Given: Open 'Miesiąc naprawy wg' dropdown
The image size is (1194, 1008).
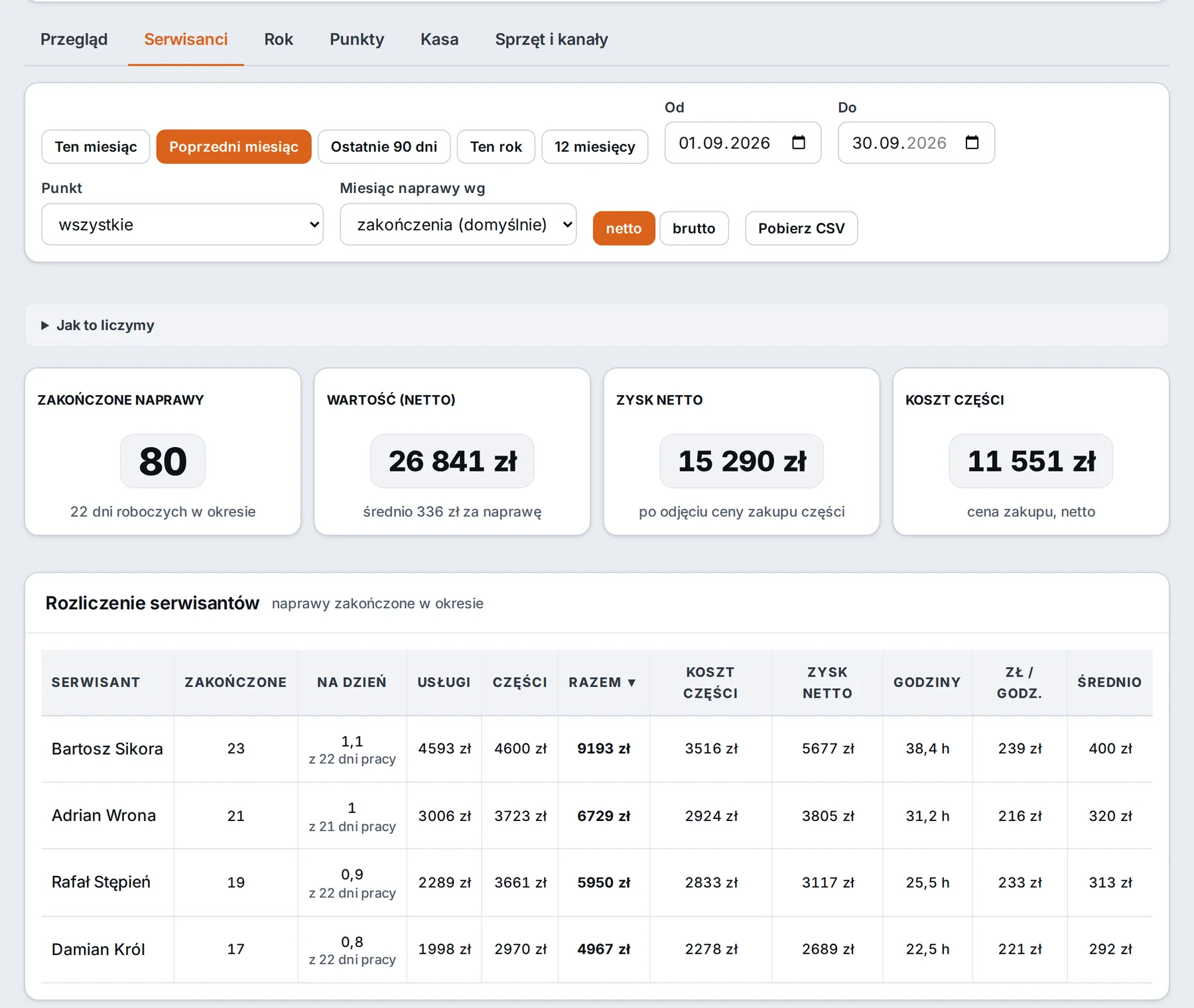Looking at the screenshot, I should [458, 224].
